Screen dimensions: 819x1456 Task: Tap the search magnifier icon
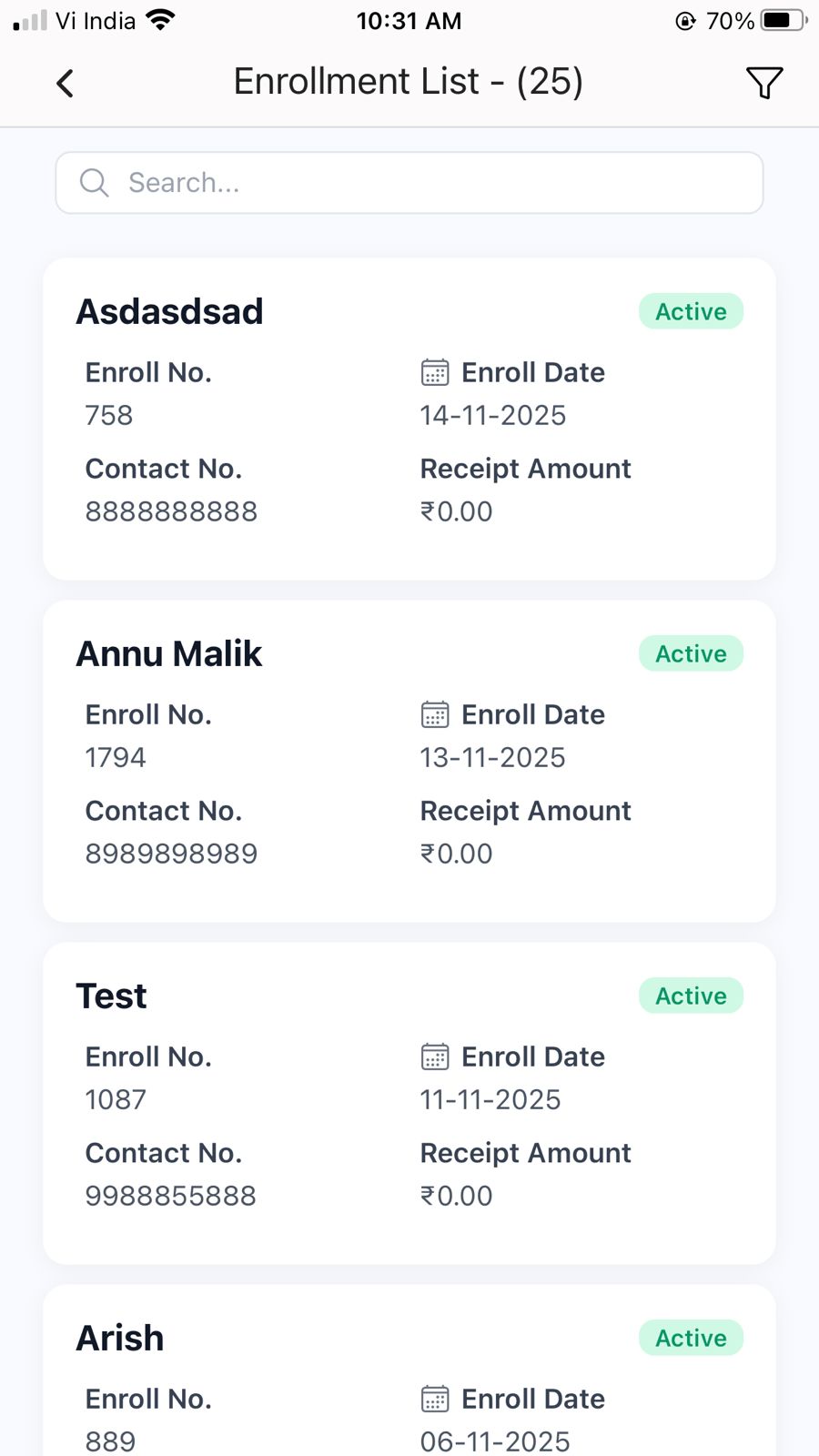[x=94, y=183]
